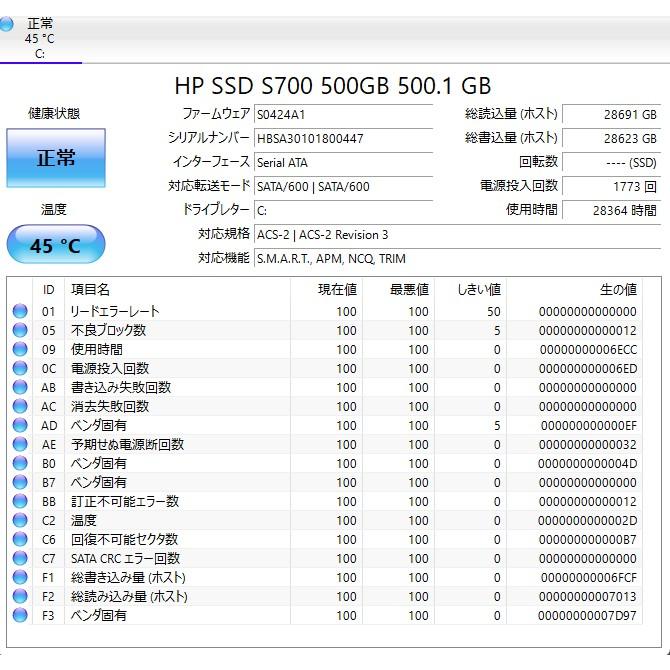The width and height of the screenshot is (670, 670).
Task: Click status orb for row 01 リードエラーレート
Action: [x=20, y=311]
